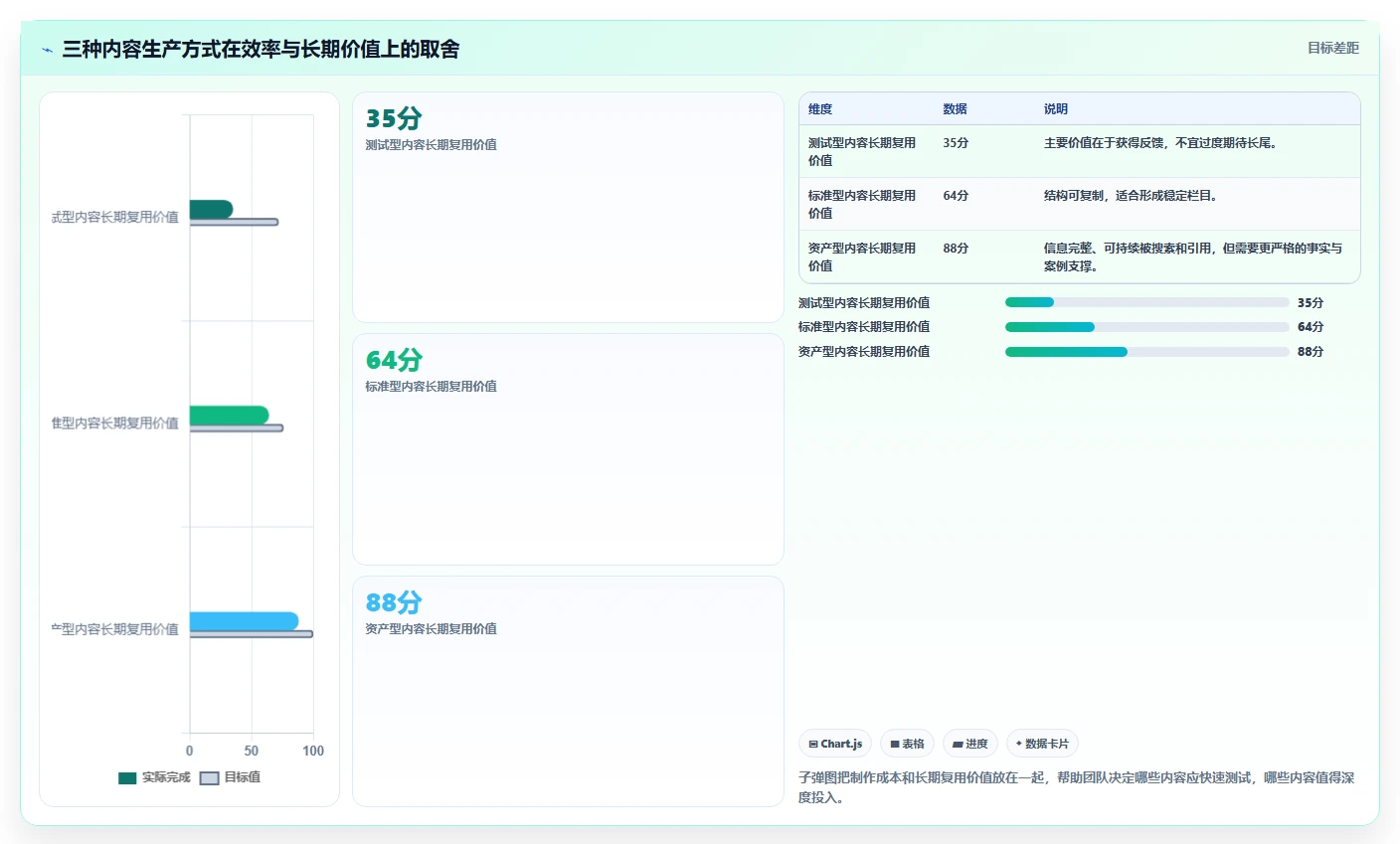Click the 88分 value beside the progress bar
The height and width of the screenshot is (844, 1400).
coord(1311,352)
